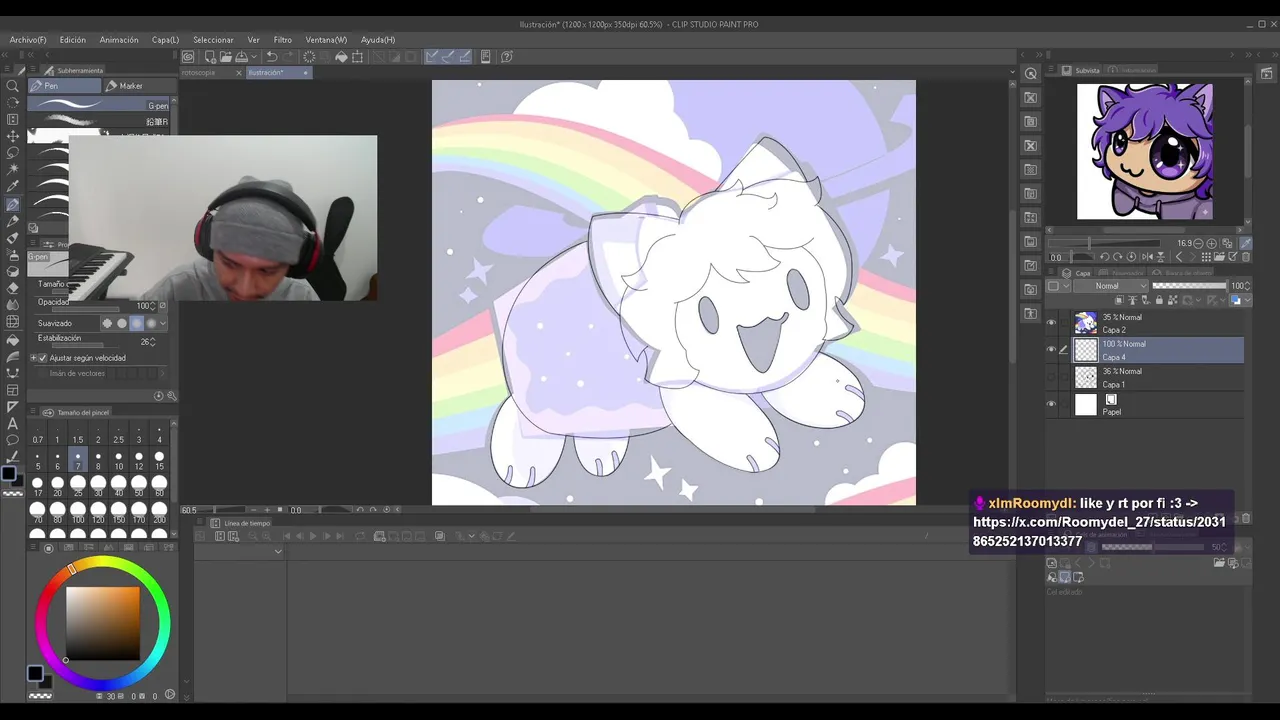Select the Text tool in the toolbox
1280x720 pixels.
pyautogui.click(x=13, y=424)
